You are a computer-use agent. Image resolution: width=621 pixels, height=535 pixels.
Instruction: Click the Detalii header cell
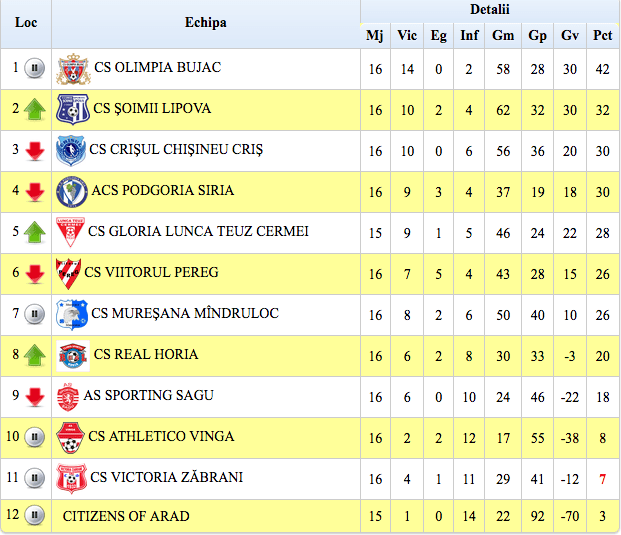point(489,10)
